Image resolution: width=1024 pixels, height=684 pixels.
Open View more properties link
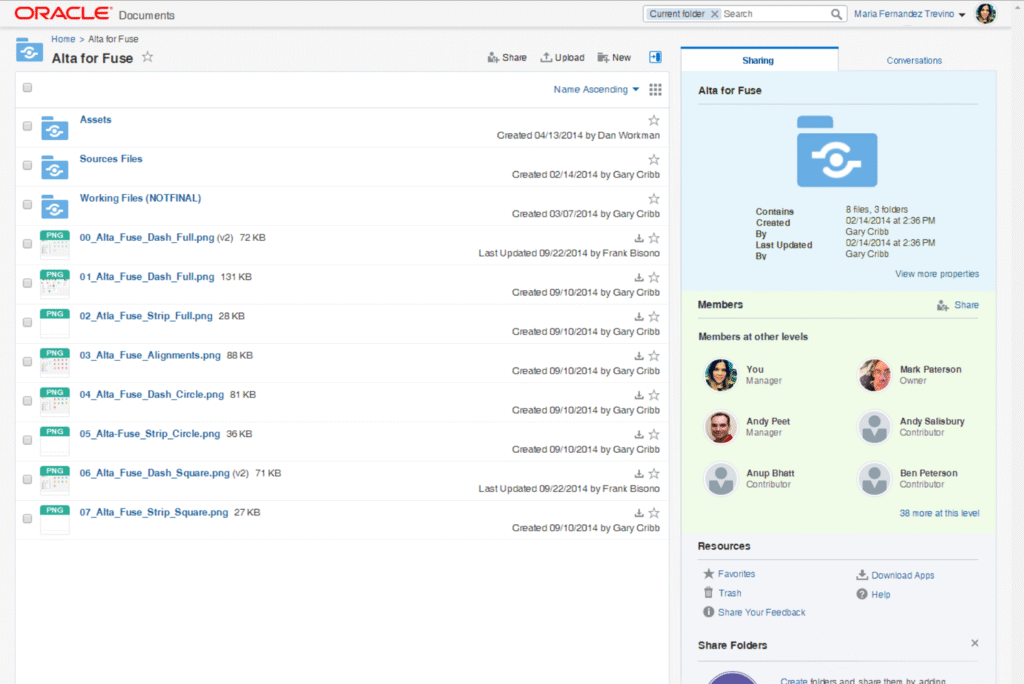[x=936, y=274]
